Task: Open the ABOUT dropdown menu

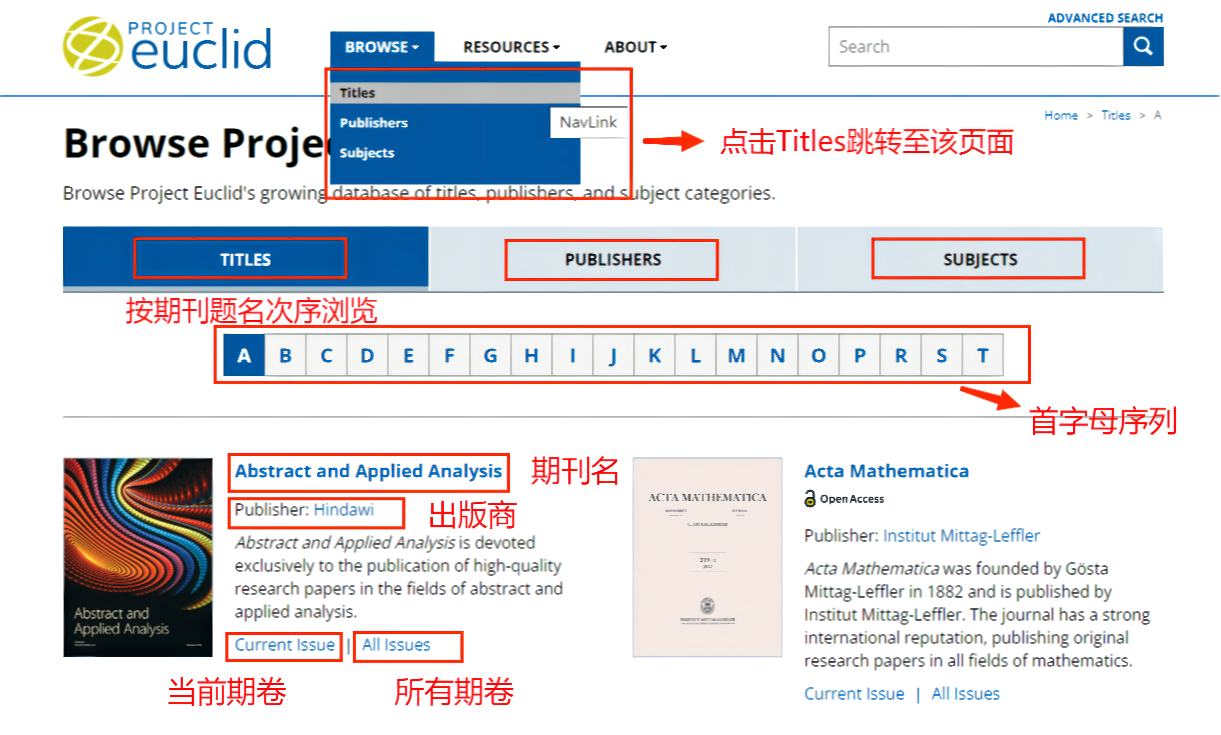Action: pyautogui.click(x=635, y=47)
